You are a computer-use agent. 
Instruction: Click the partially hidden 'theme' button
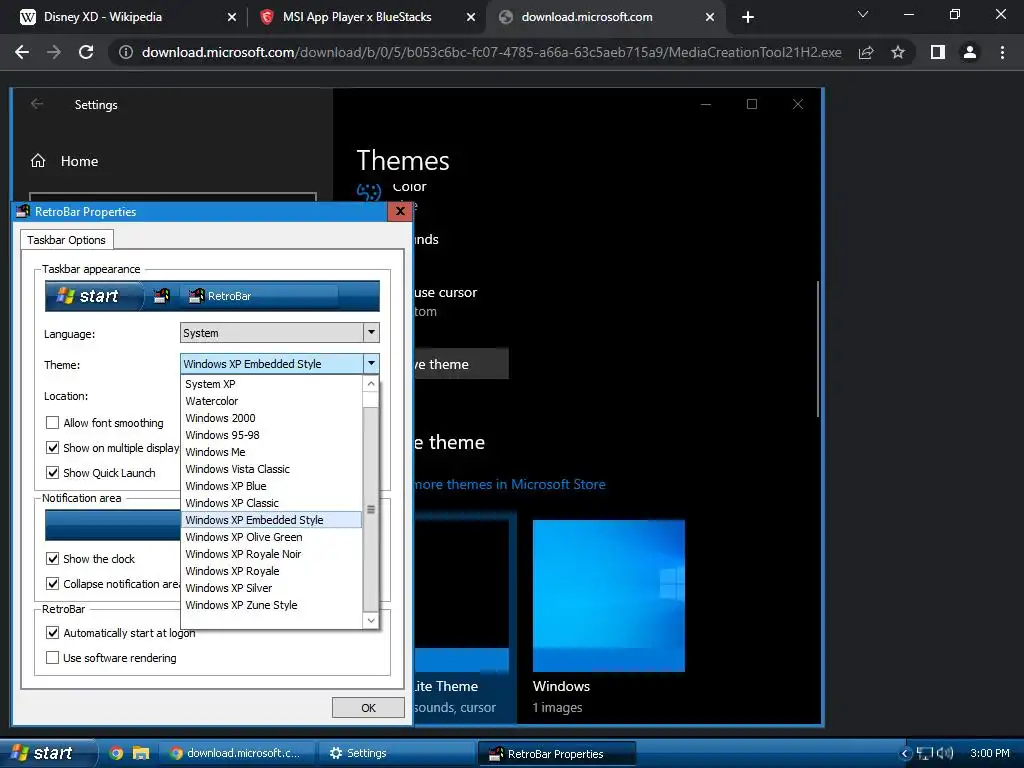[461, 364]
